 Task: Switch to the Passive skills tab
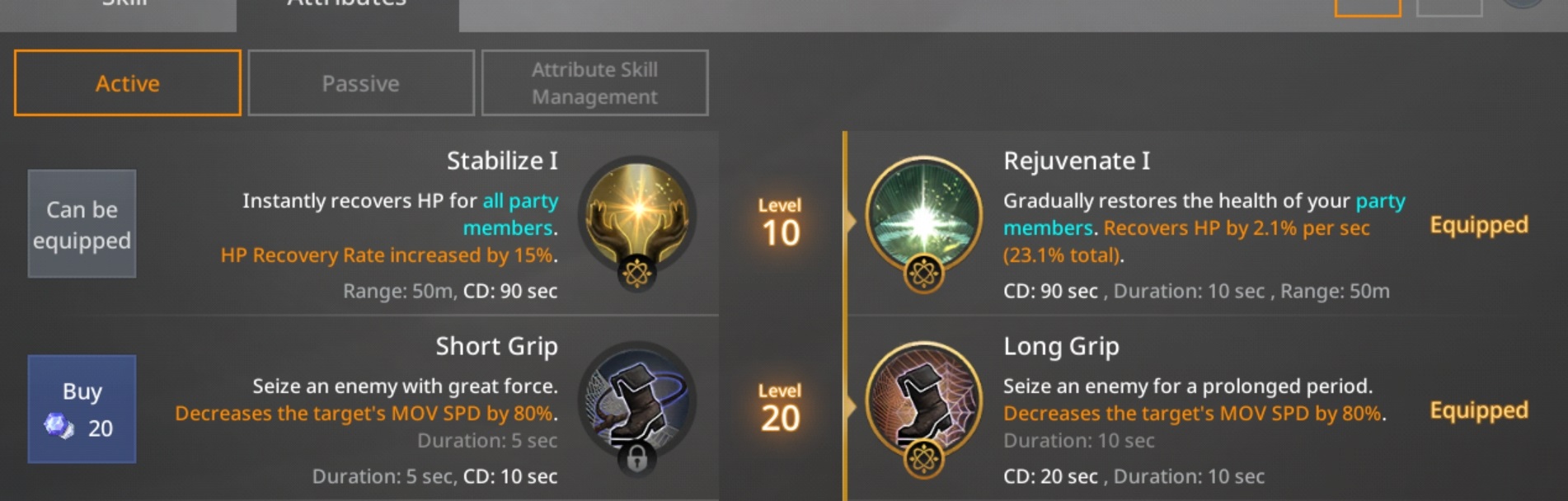pos(361,83)
